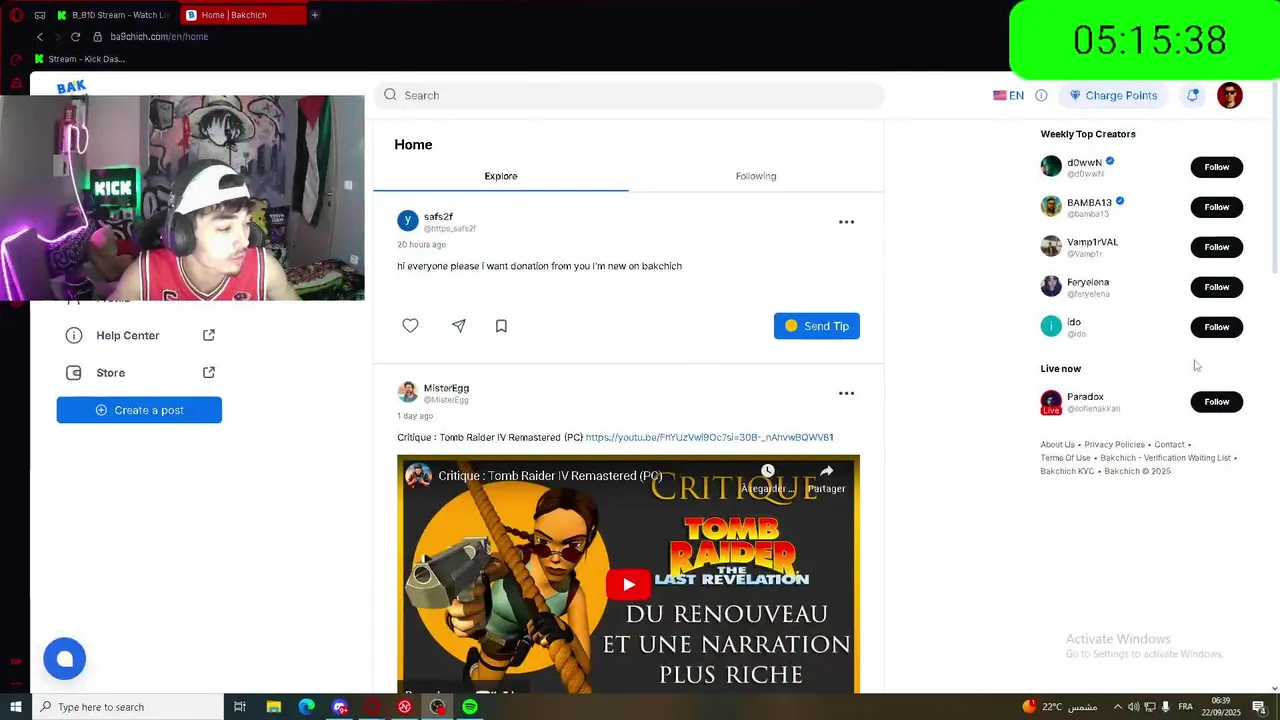The width and height of the screenshot is (1280, 720).
Task: Open Bakchich - Verification Waiting List link
Action: (1165, 458)
